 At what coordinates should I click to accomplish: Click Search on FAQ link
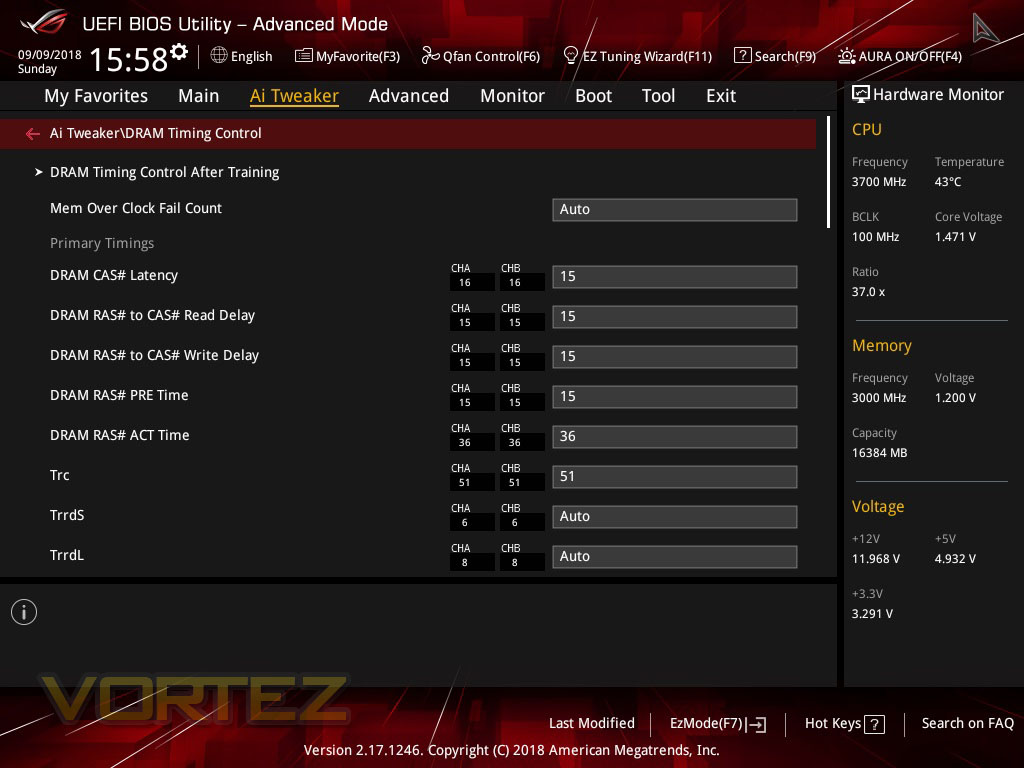967,723
